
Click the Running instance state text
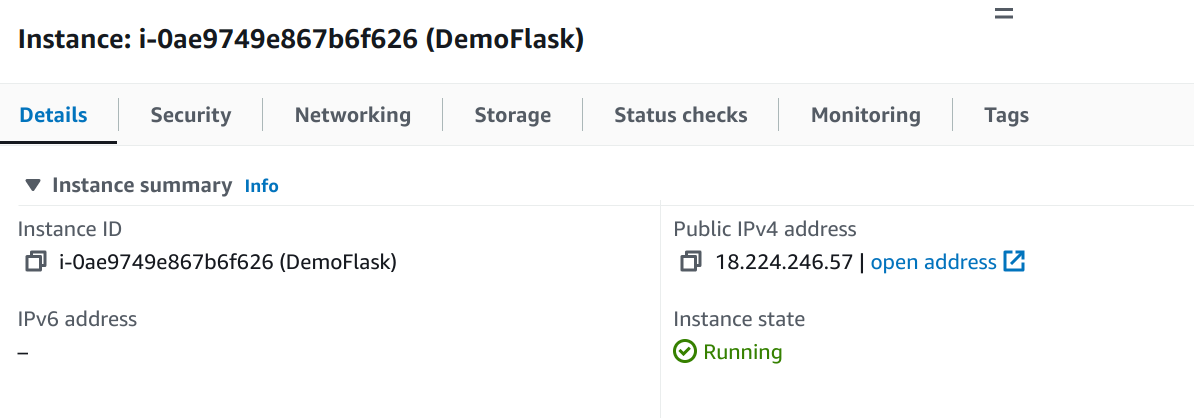point(742,352)
